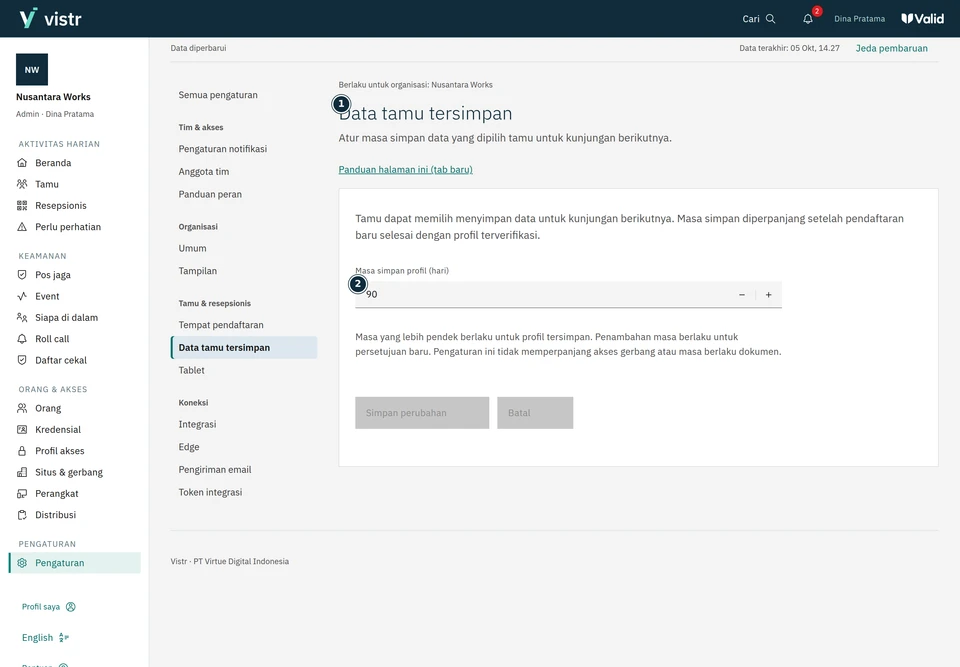Click the Vistr logo icon
Image resolution: width=960 pixels, height=667 pixels.
pos(28,18)
